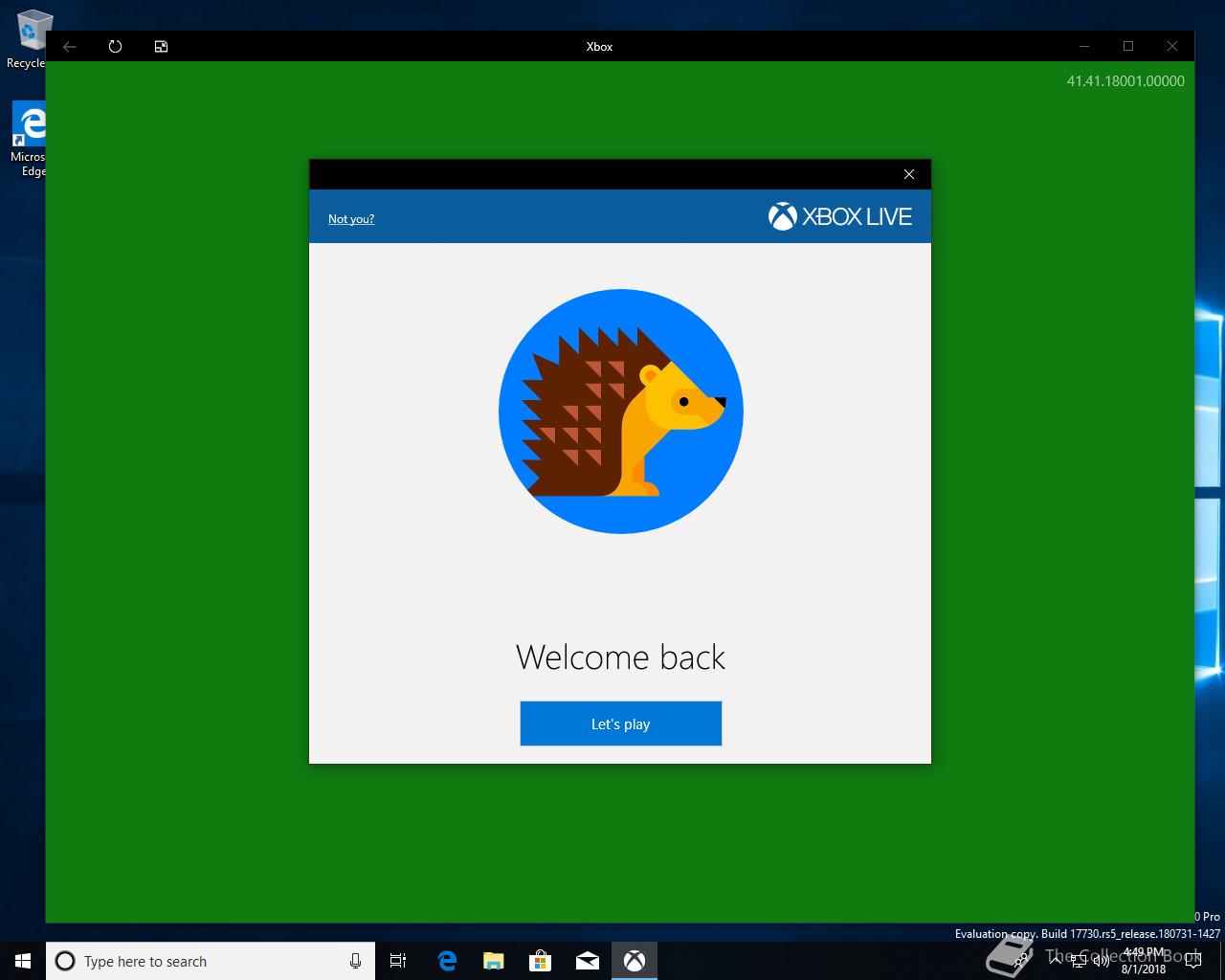
Task: Open the Windows Start menu
Action: (x=23, y=961)
